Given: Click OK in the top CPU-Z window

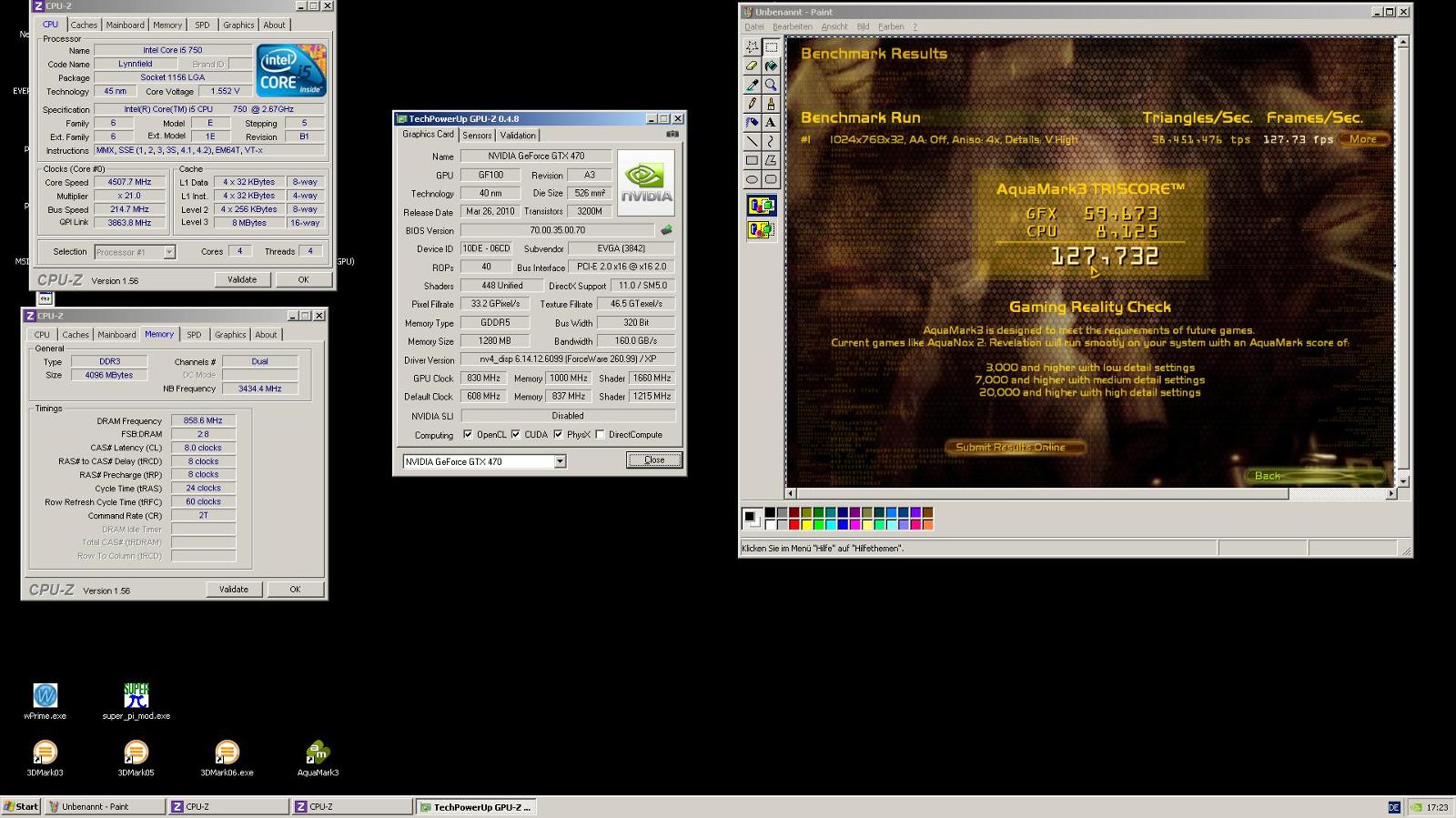Looking at the screenshot, I should click(x=303, y=279).
